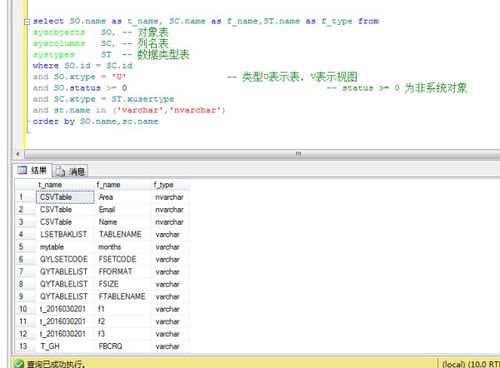Place cursor on systypes in the query

tap(54, 55)
